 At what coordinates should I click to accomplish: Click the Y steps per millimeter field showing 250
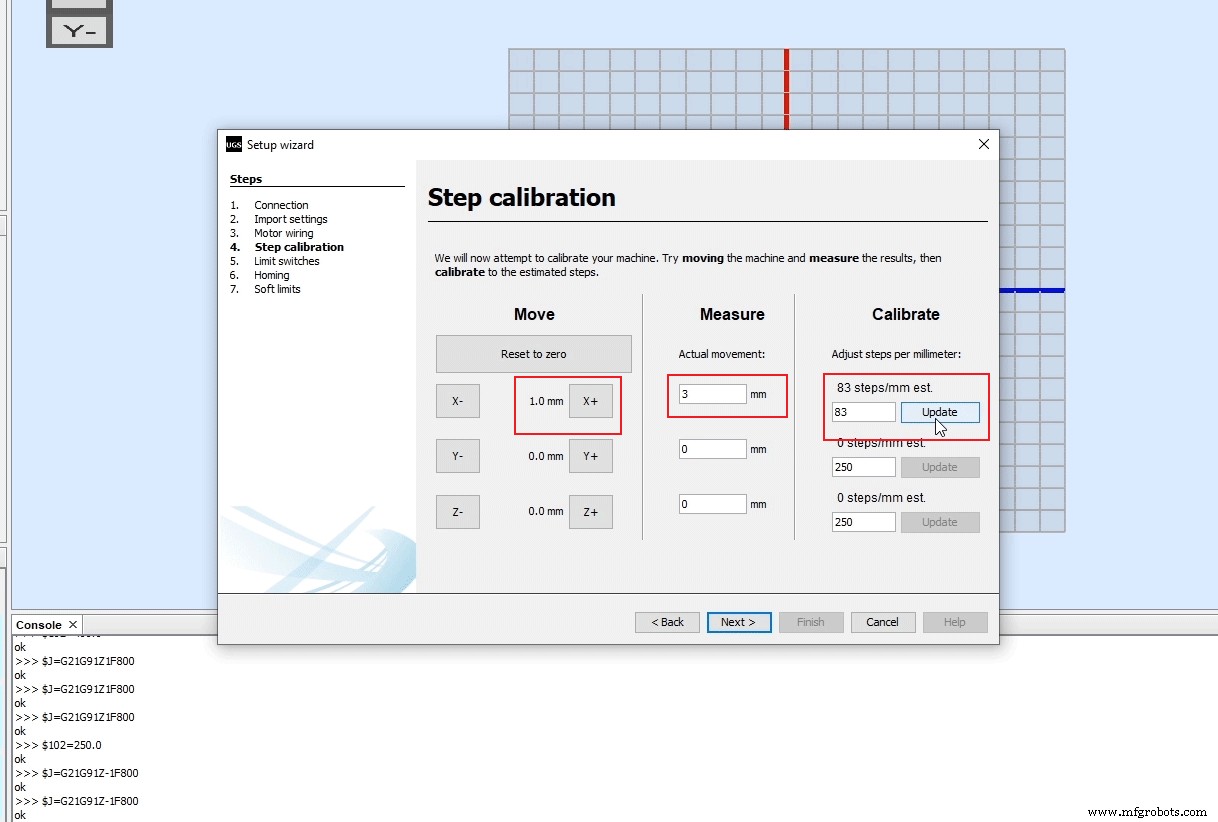863,466
